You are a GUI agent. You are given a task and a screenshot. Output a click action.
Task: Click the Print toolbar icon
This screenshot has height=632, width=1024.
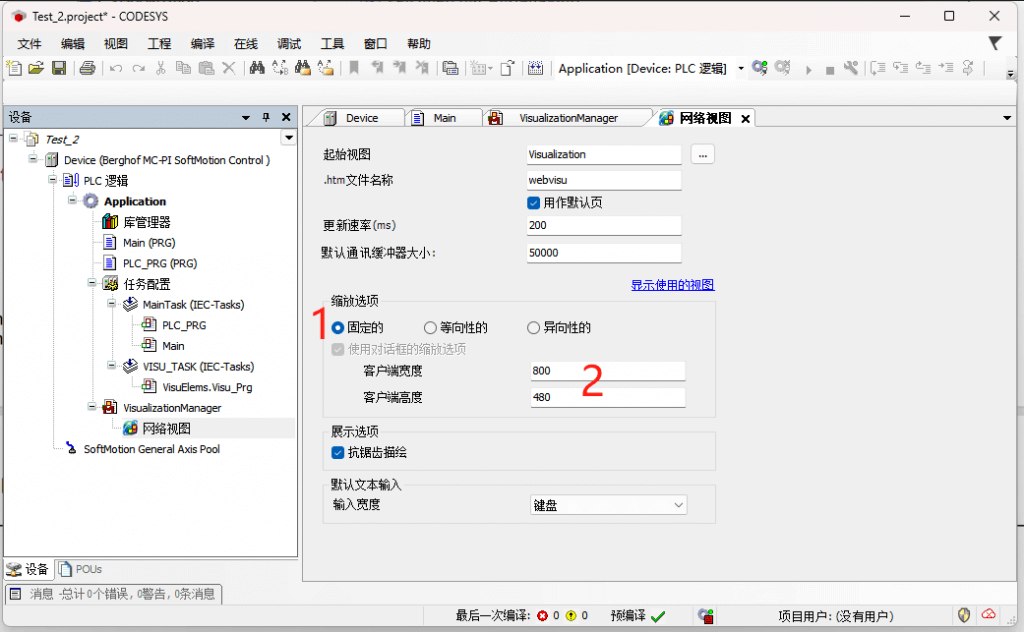click(87, 68)
